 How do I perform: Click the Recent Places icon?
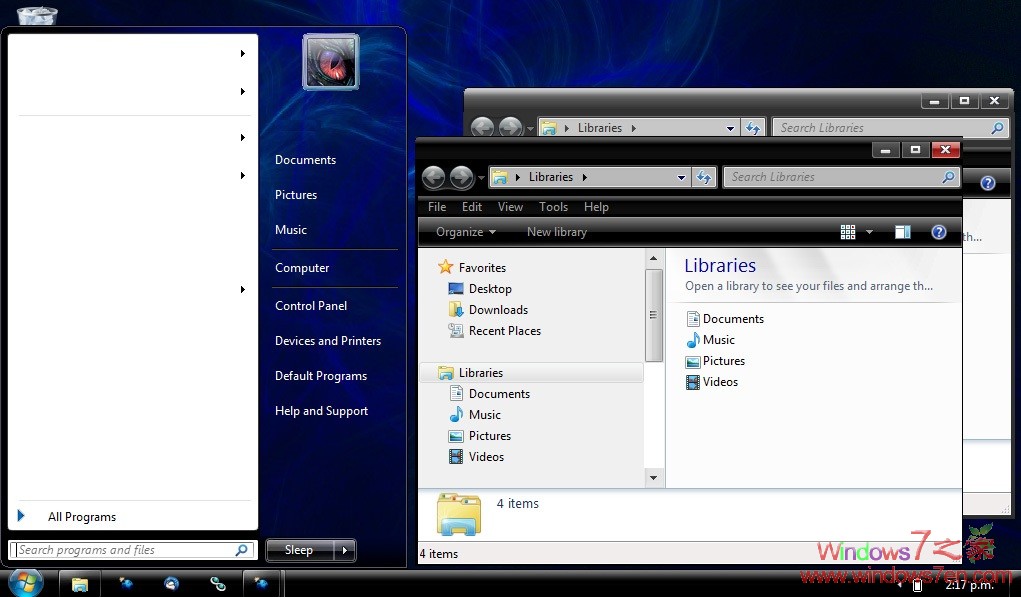click(x=459, y=330)
